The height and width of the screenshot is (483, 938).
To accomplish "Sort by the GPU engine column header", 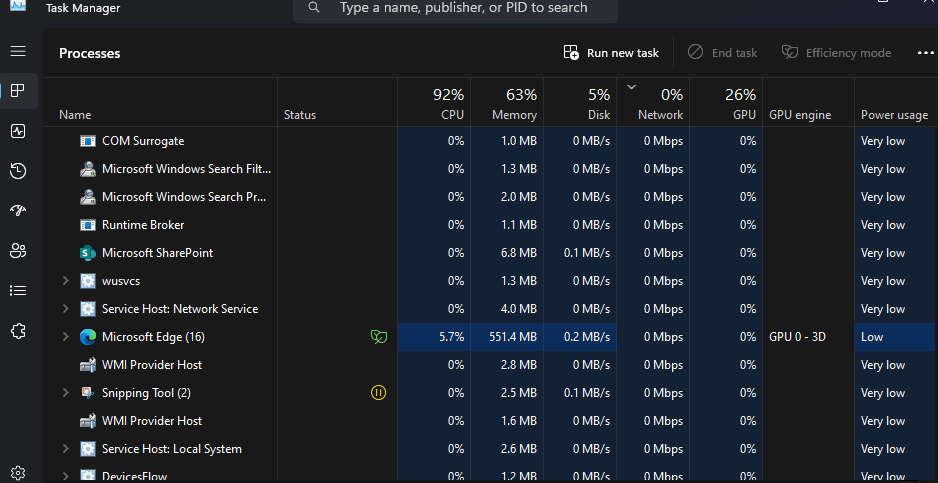I will (808, 104).
